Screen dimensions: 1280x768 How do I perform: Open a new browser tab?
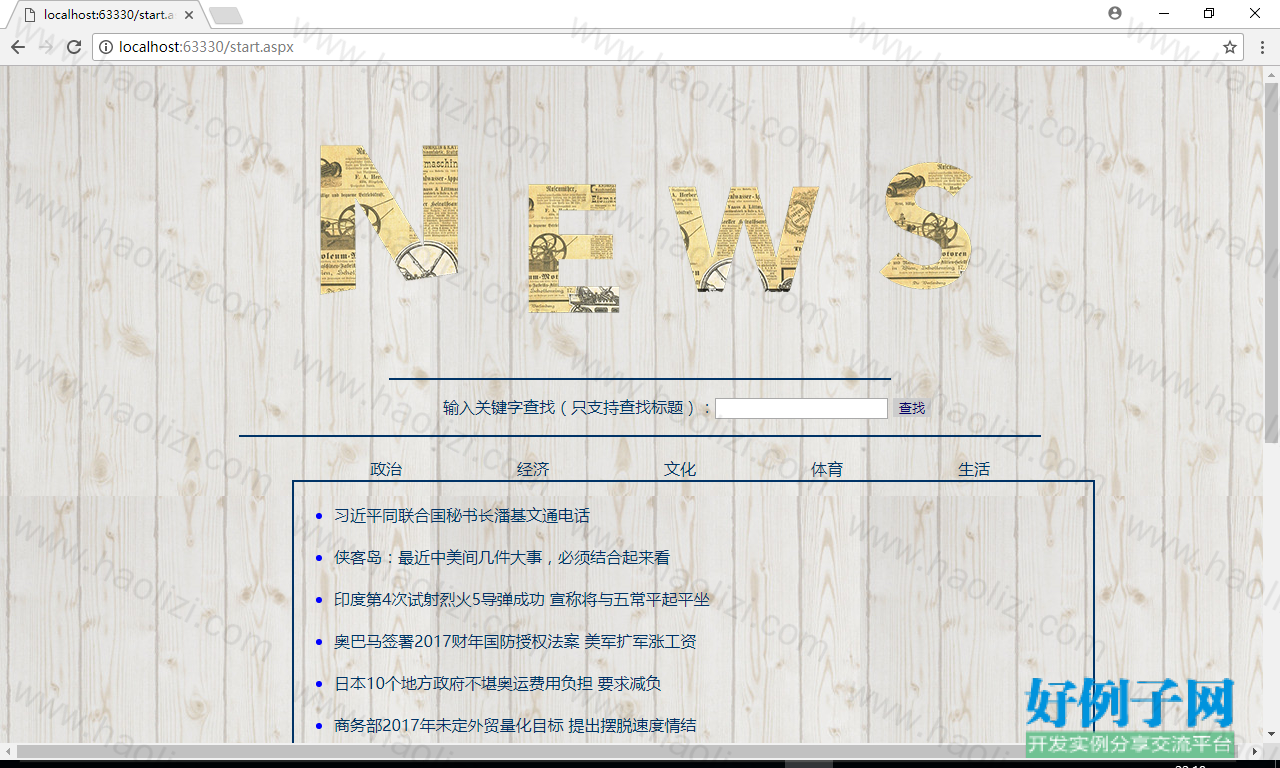coord(226,15)
